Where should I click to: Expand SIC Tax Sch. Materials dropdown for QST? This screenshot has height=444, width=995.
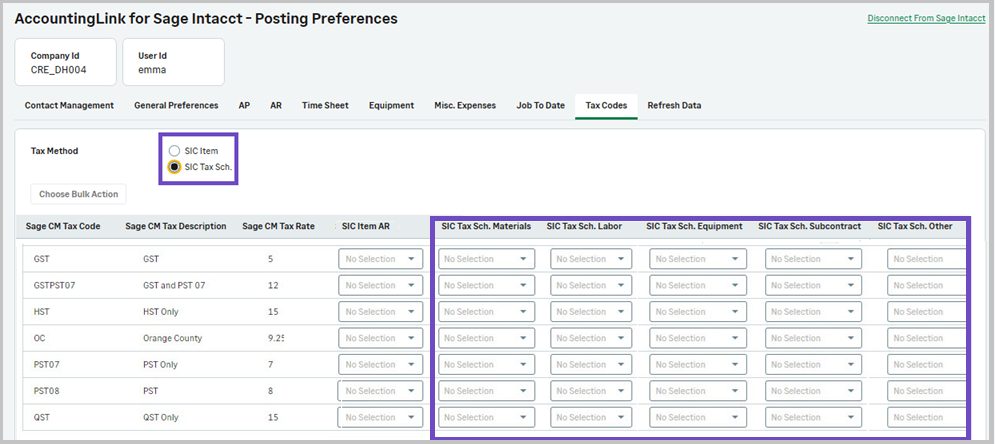pos(486,417)
